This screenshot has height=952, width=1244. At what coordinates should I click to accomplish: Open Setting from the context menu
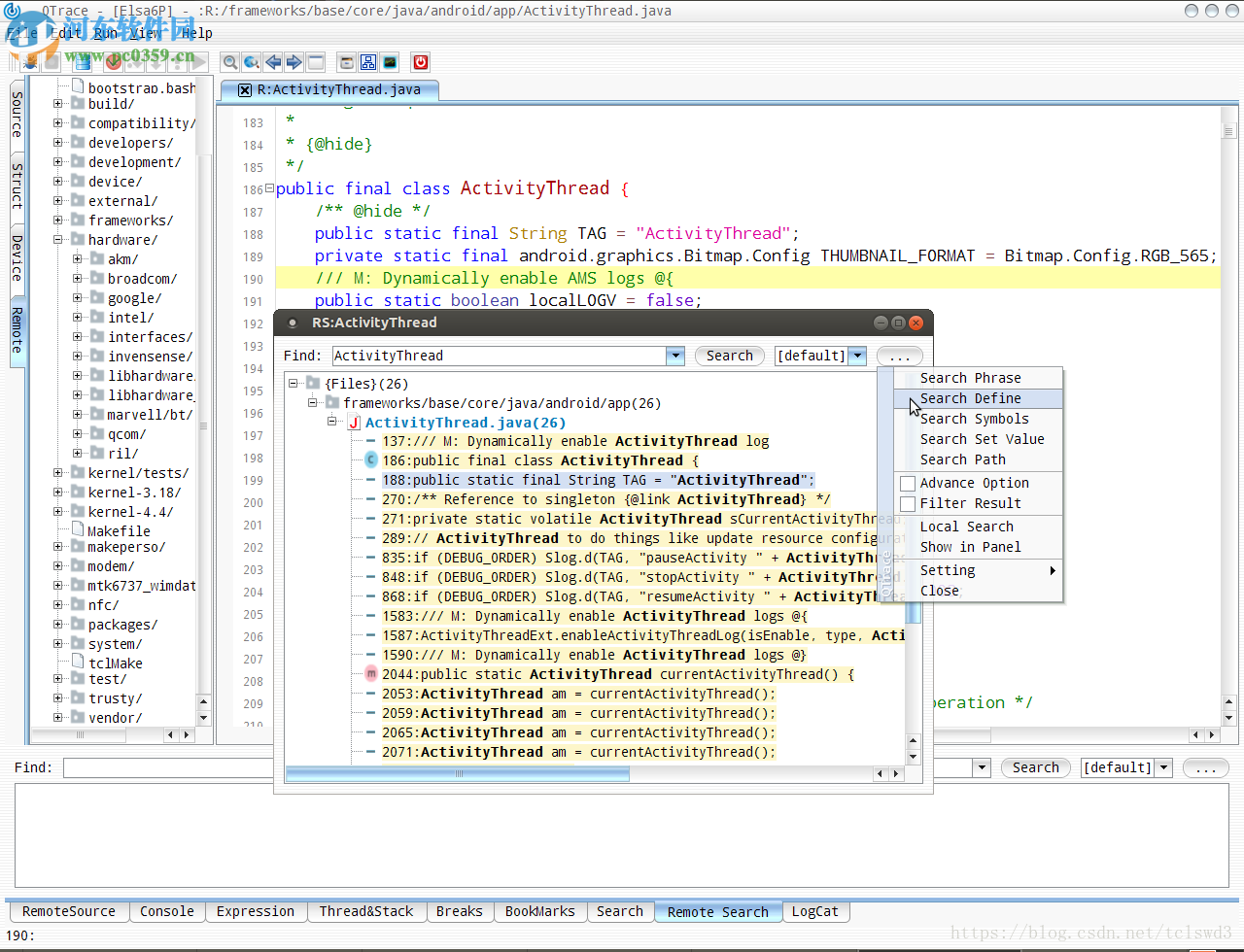[x=947, y=570]
